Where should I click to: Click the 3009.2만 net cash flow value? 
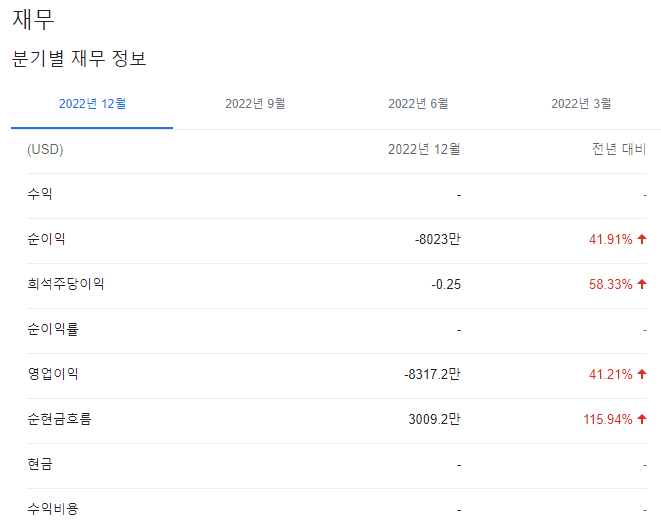(x=434, y=420)
